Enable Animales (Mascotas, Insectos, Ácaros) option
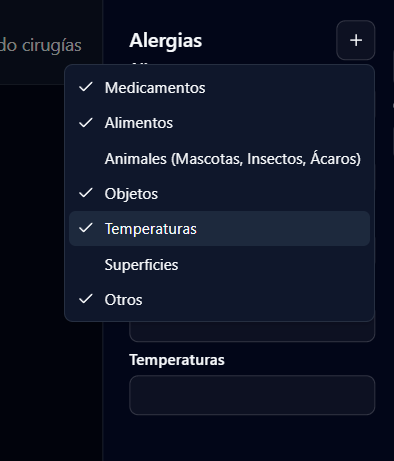The width and height of the screenshot is (394, 461). coord(219,158)
